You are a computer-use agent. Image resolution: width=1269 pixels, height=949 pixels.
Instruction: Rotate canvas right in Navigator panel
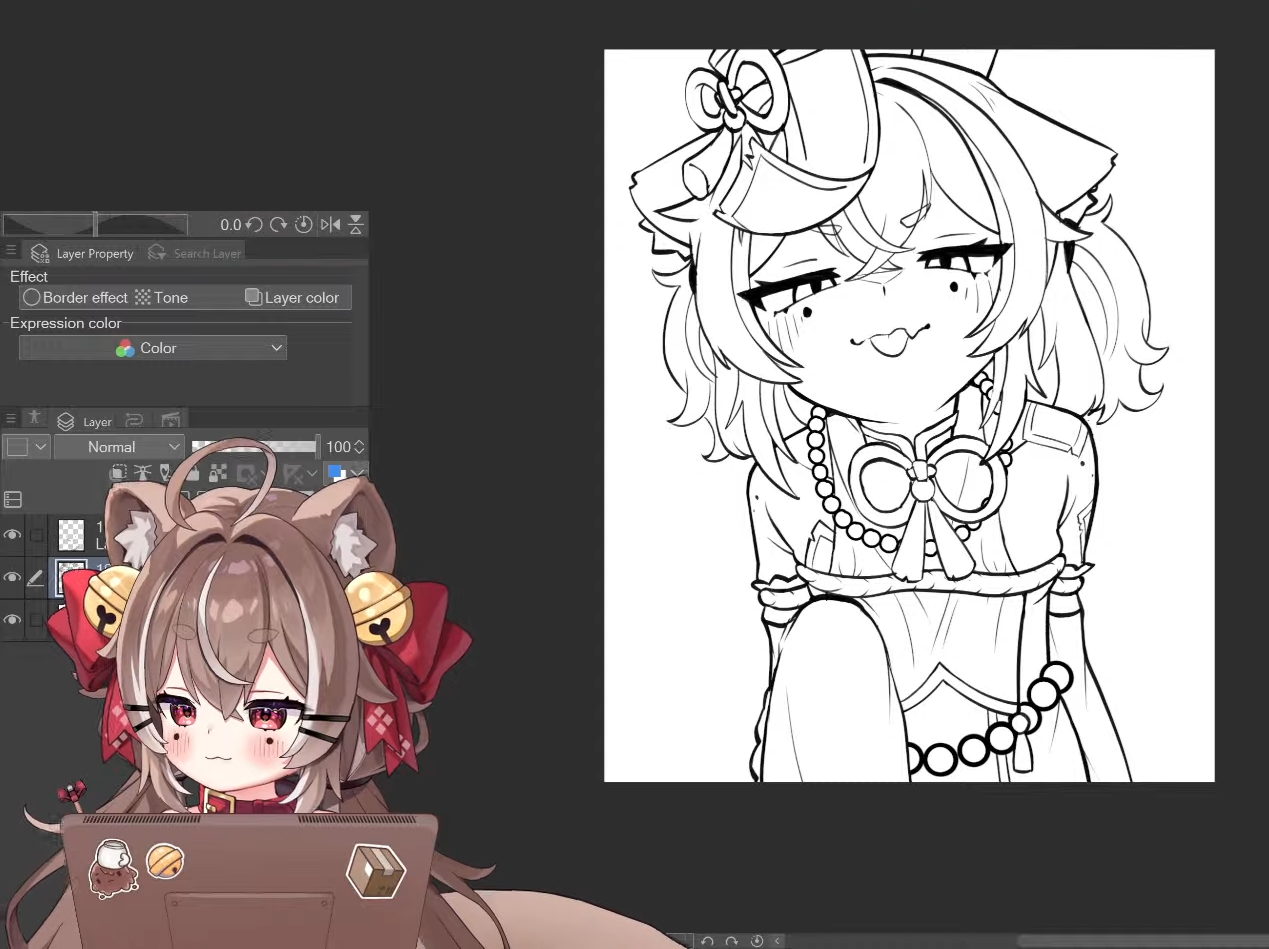[279, 225]
